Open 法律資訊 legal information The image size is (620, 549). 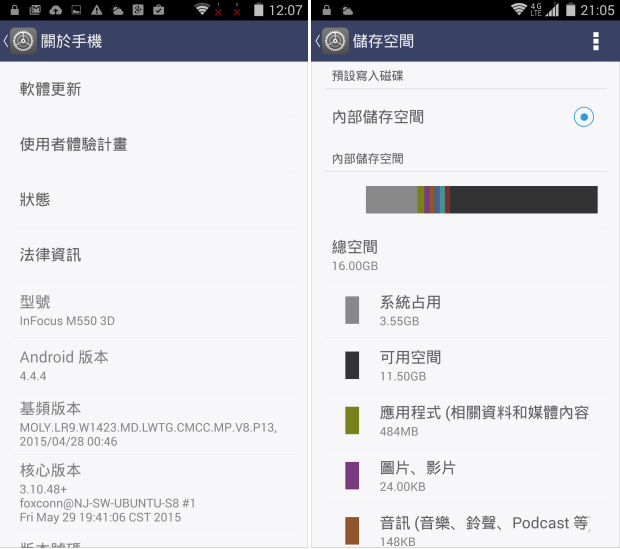(x=153, y=255)
